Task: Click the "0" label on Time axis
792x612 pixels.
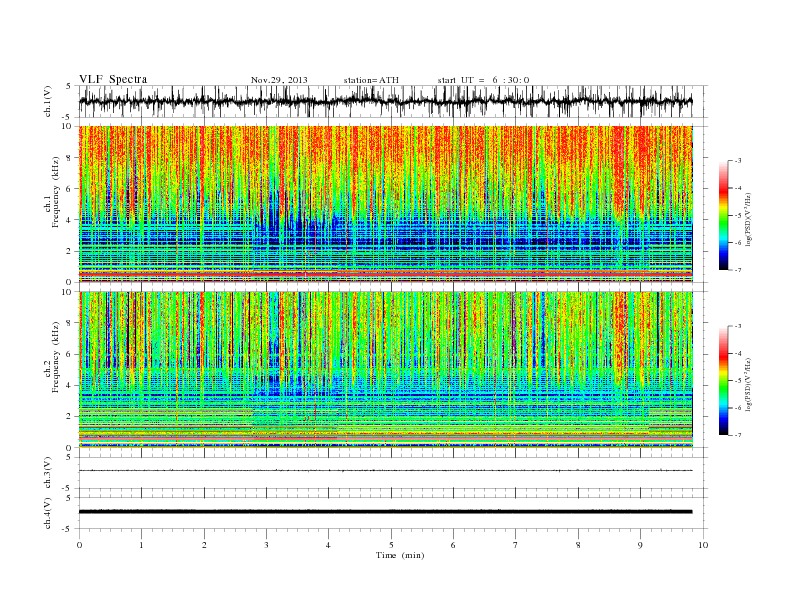Action: point(79,545)
